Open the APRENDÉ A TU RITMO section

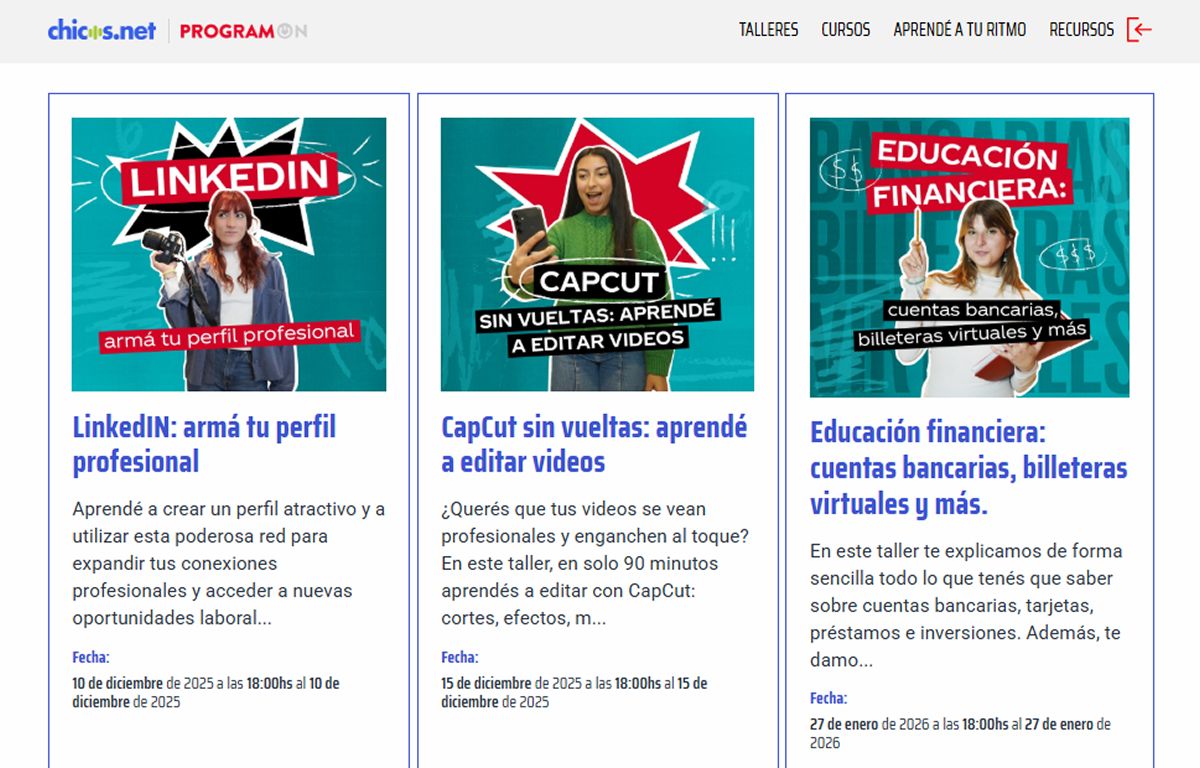pos(958,30)
